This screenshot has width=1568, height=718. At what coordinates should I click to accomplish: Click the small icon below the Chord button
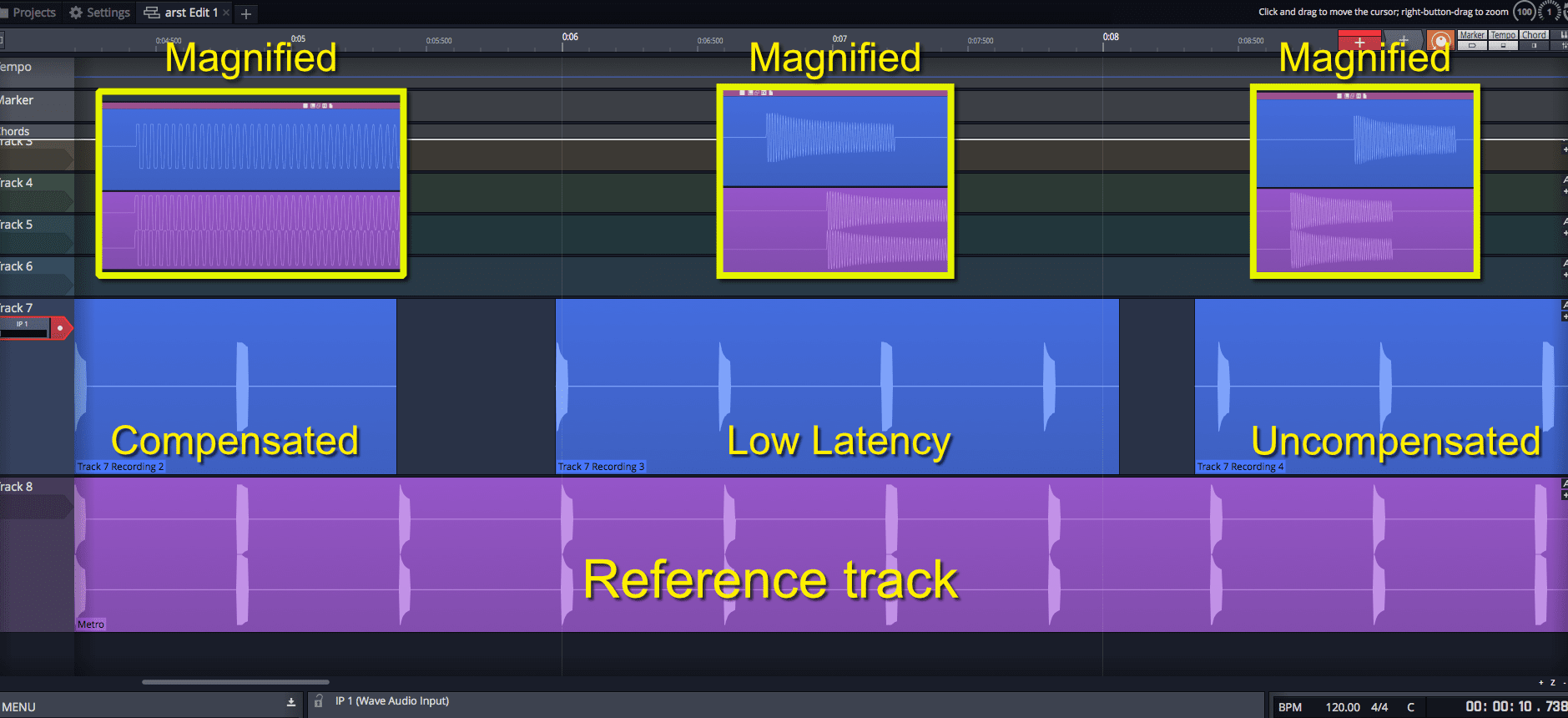(1534, 46)
